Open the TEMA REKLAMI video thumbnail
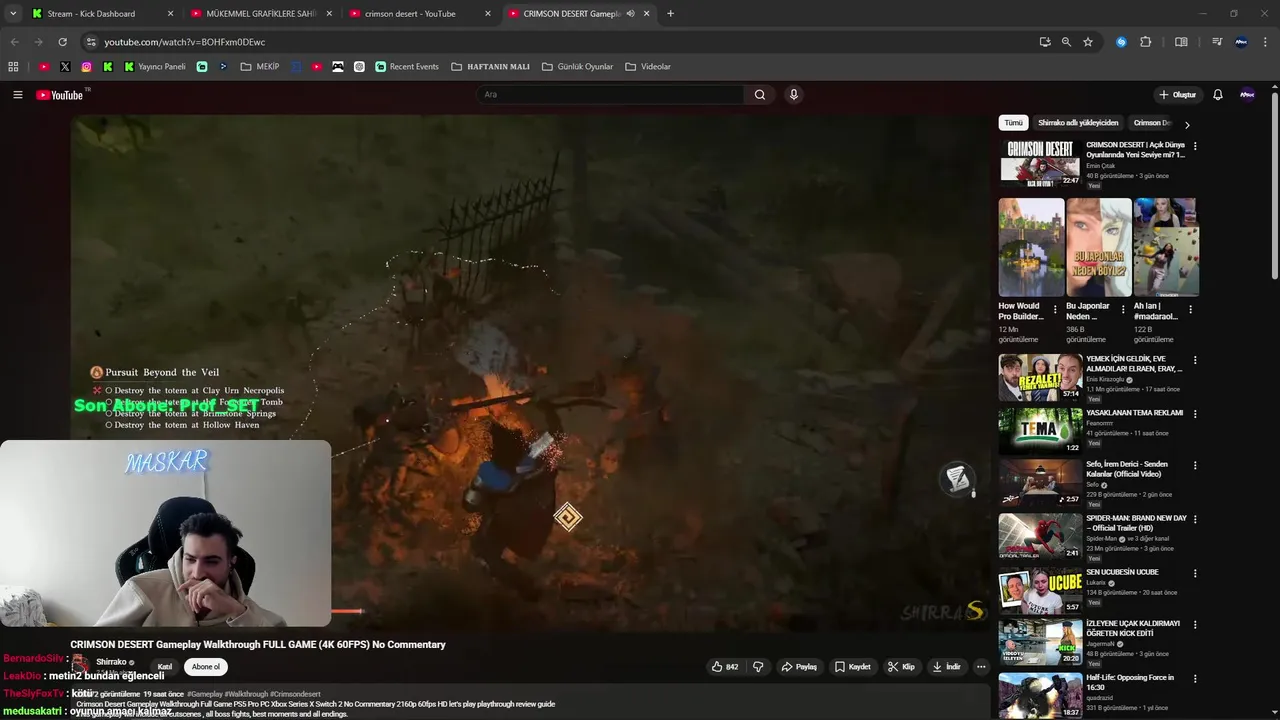The image size is (1280, 720). click(1040, 431)
